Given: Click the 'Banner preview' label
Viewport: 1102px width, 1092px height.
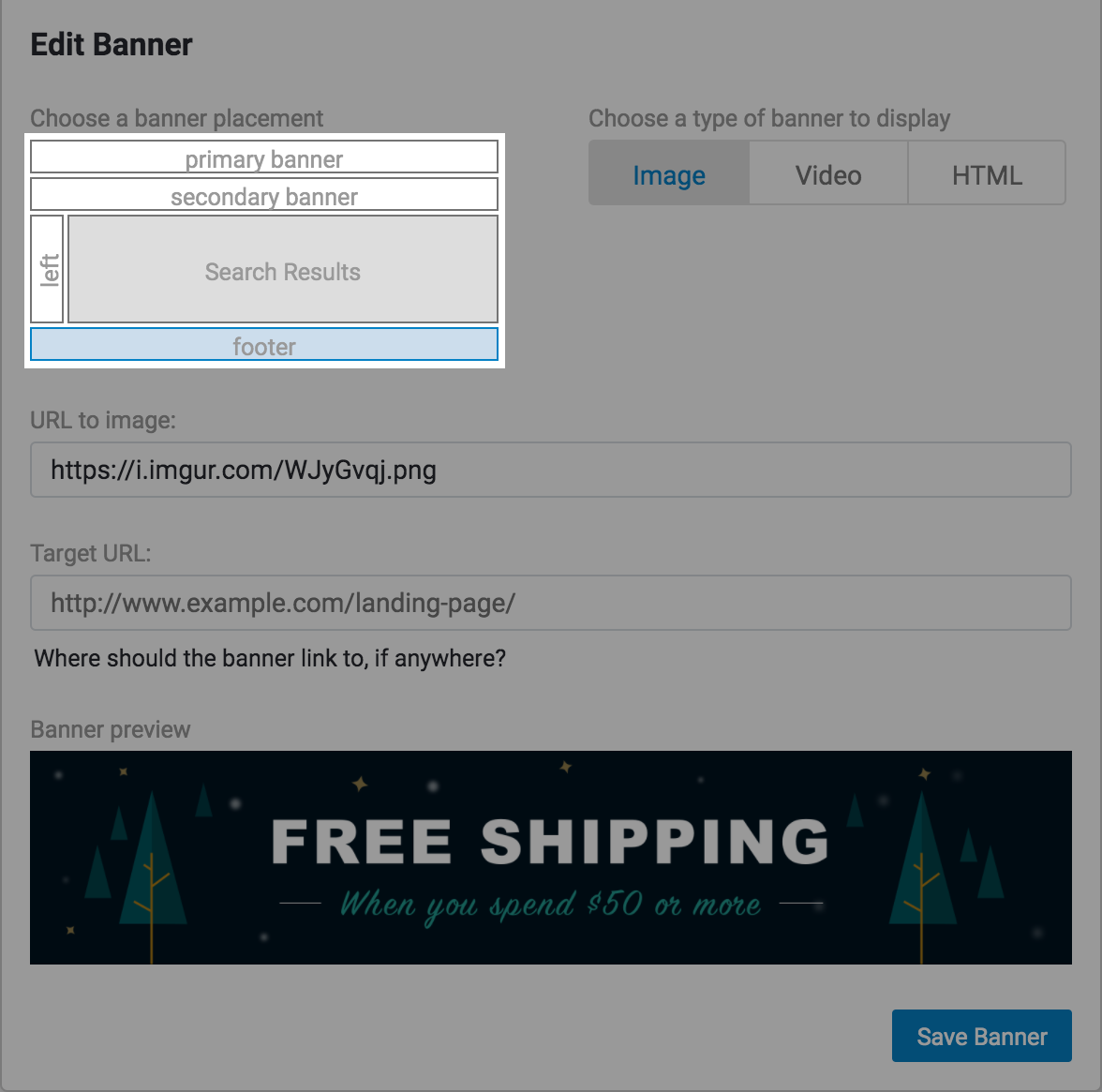Looking at the screenshot, I should [111, 730].
